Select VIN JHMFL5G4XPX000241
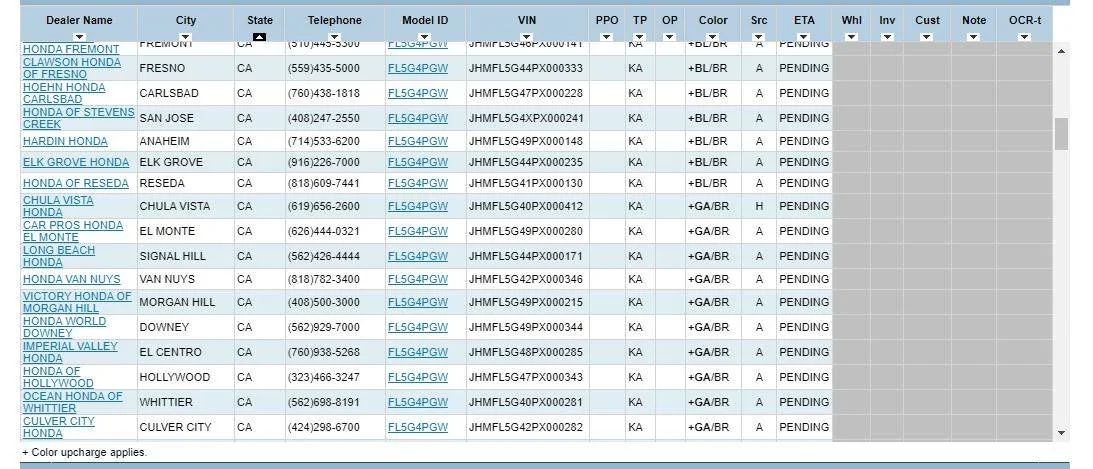This screenshot has height=469, width=1093. tap(526, 118)
